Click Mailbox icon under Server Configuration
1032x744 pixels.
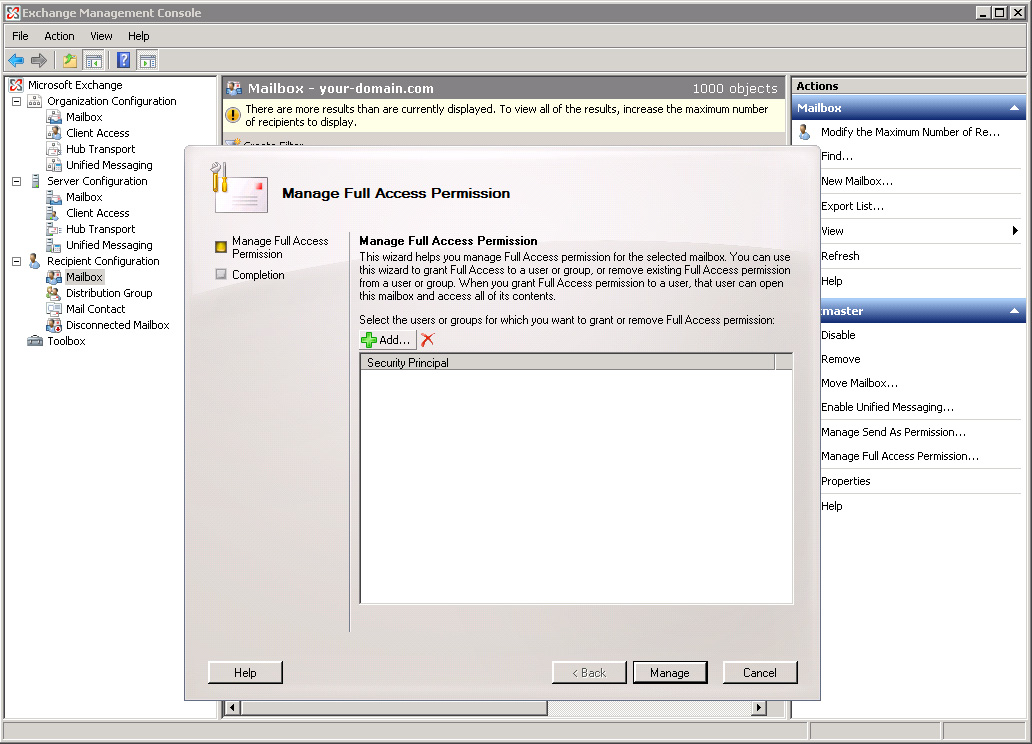click(x=54, y=197)
